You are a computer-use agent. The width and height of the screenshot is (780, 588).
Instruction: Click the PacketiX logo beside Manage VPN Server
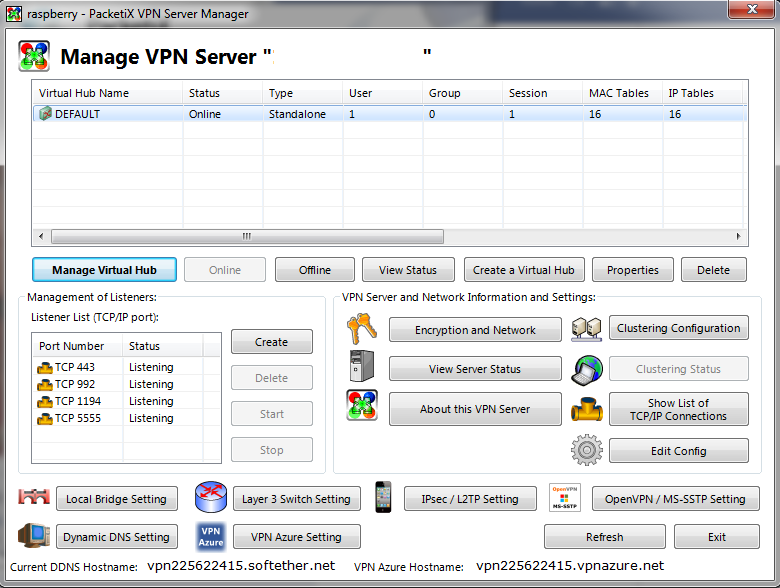pyautogui.click(x=34, y=56)
